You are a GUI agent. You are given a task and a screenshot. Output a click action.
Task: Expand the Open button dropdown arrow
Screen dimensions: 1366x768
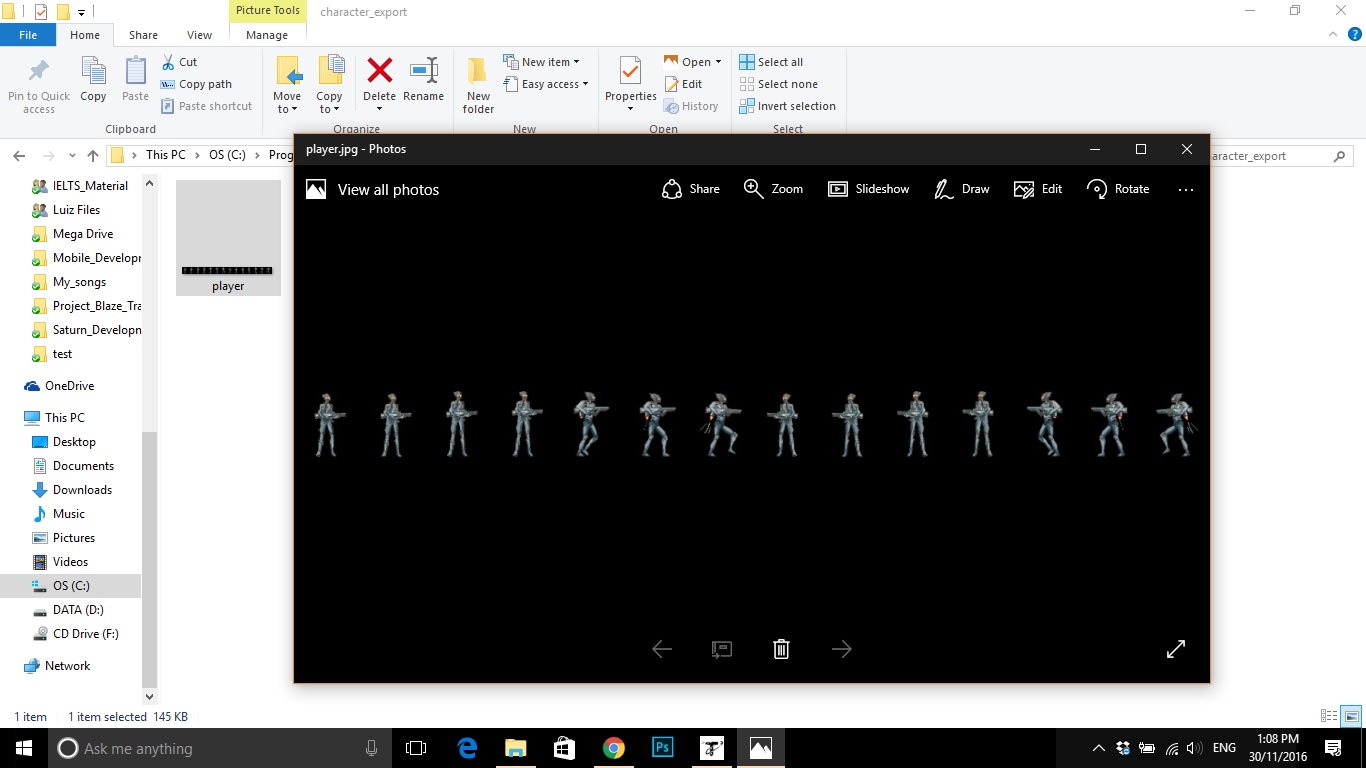tap(718, 62)
